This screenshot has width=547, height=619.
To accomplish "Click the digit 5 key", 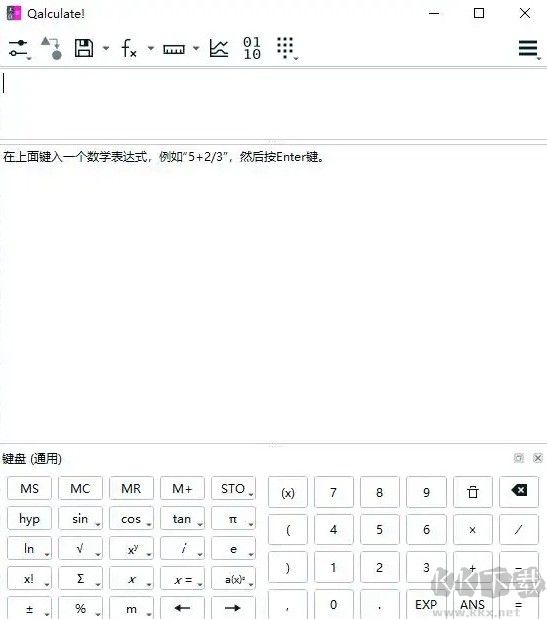I will (380, 529).
